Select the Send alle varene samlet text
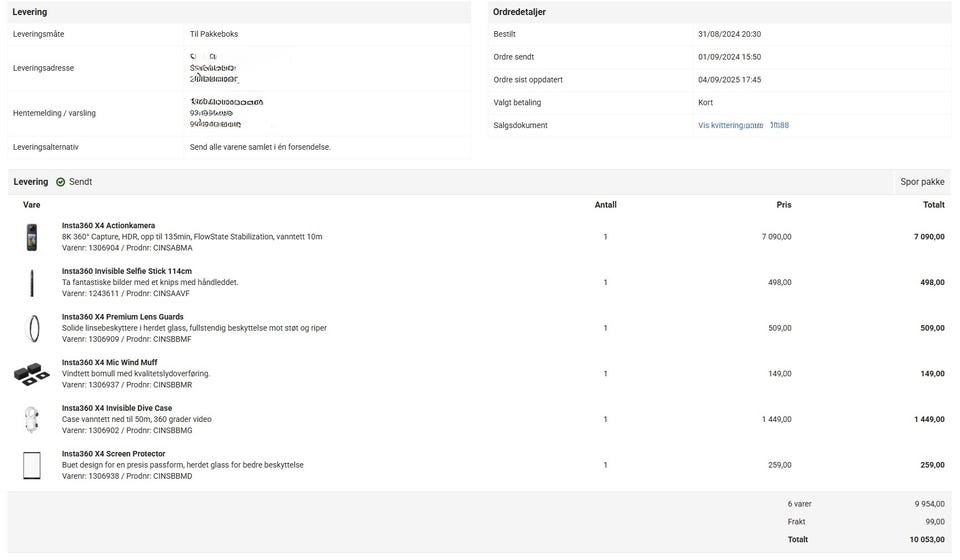The width and height of the screenshot is (960, 560). (x=260, y=147)
